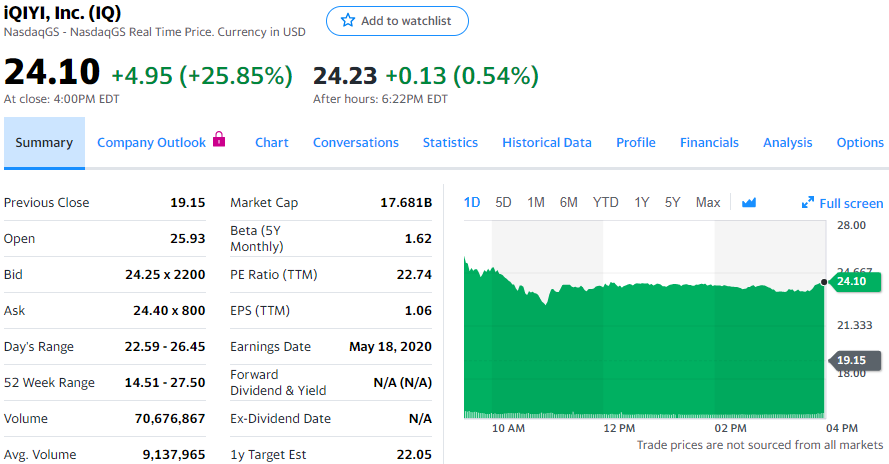The height and width of the screenshot is (464, 889).
Task: Select the 1D chart range
Action: click(472, 203)
